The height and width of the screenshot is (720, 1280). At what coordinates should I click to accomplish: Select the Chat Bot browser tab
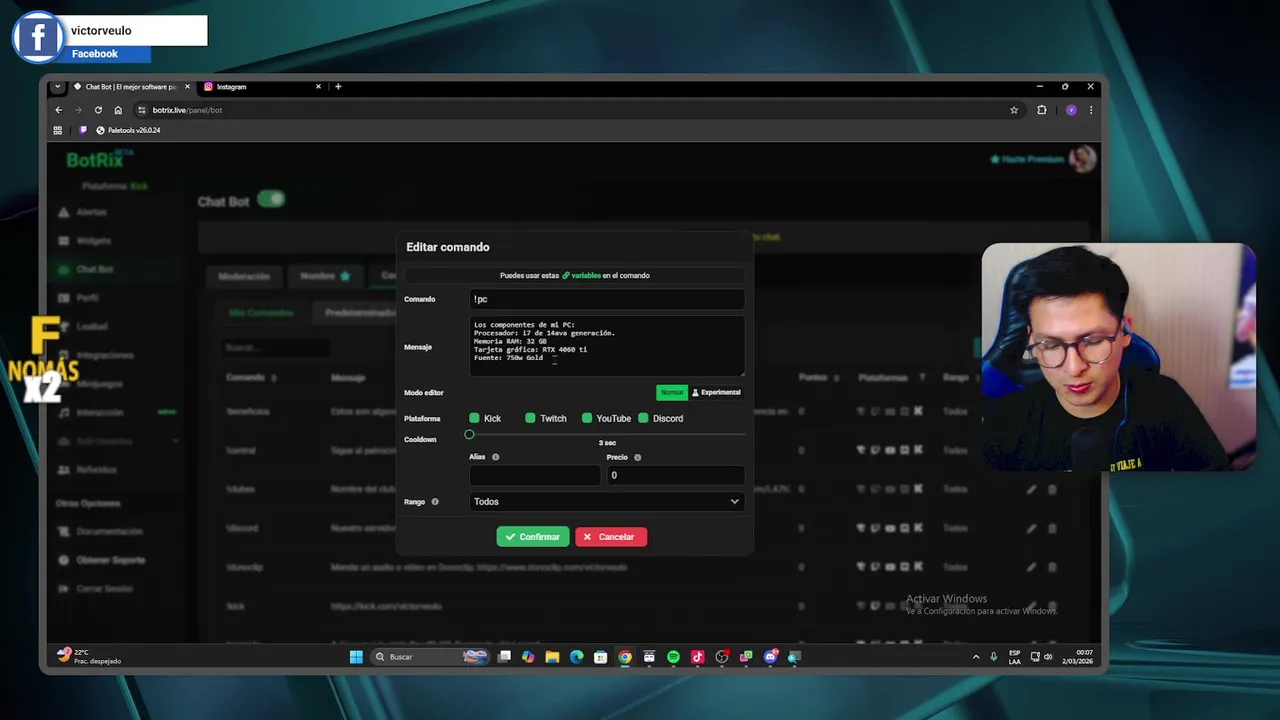[x=130, y=87]
